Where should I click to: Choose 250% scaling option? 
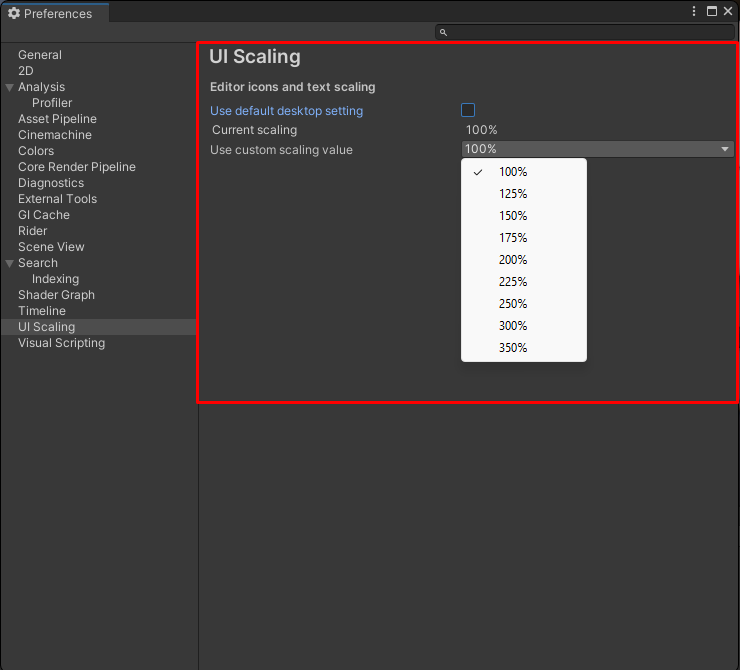[524, 303]
